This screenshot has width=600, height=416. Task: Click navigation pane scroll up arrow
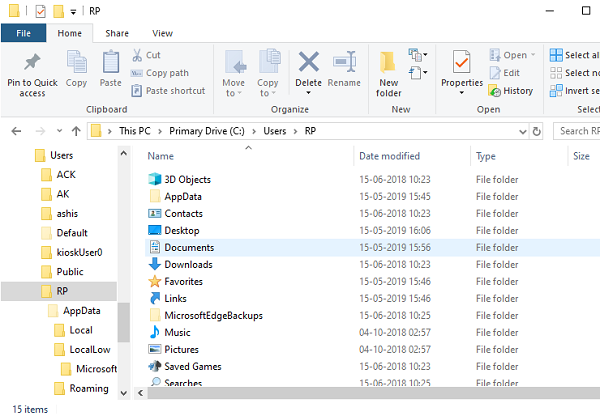coord(124,154)
